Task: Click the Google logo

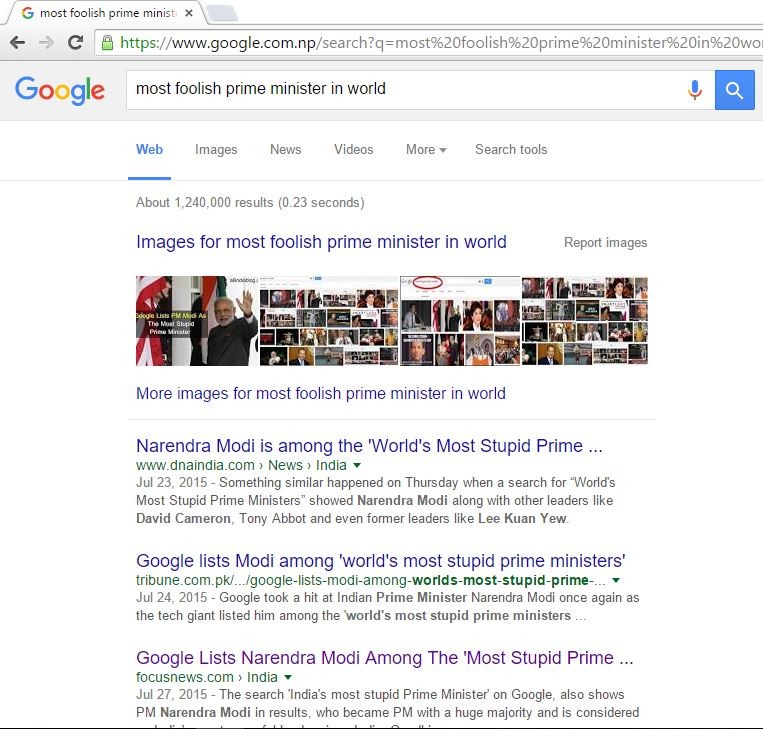Action: pyautogui.click(x=60, y=90)
